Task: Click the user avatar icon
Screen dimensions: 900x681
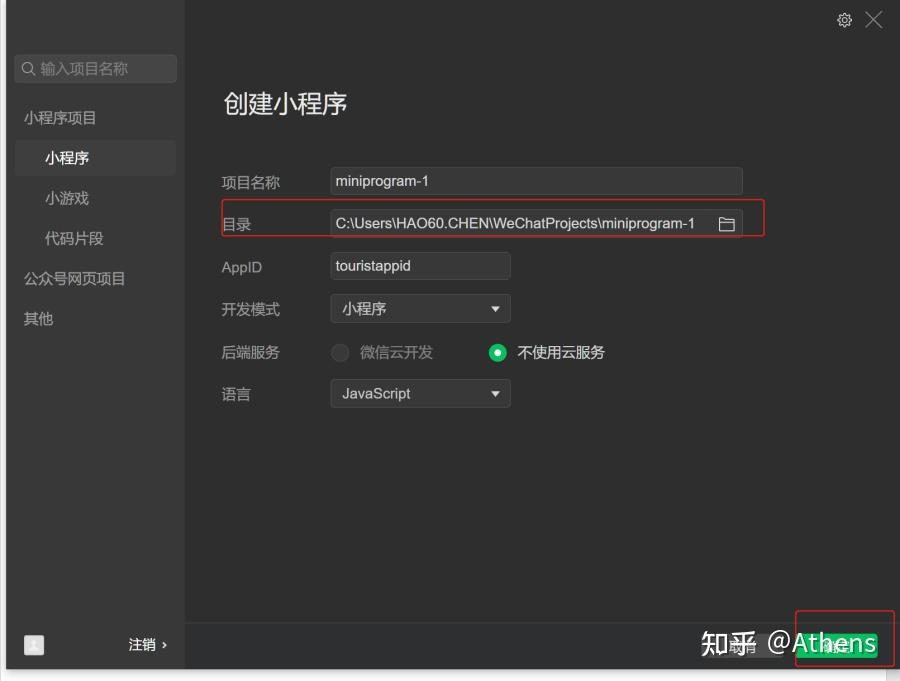Action: tap(34, 644)
